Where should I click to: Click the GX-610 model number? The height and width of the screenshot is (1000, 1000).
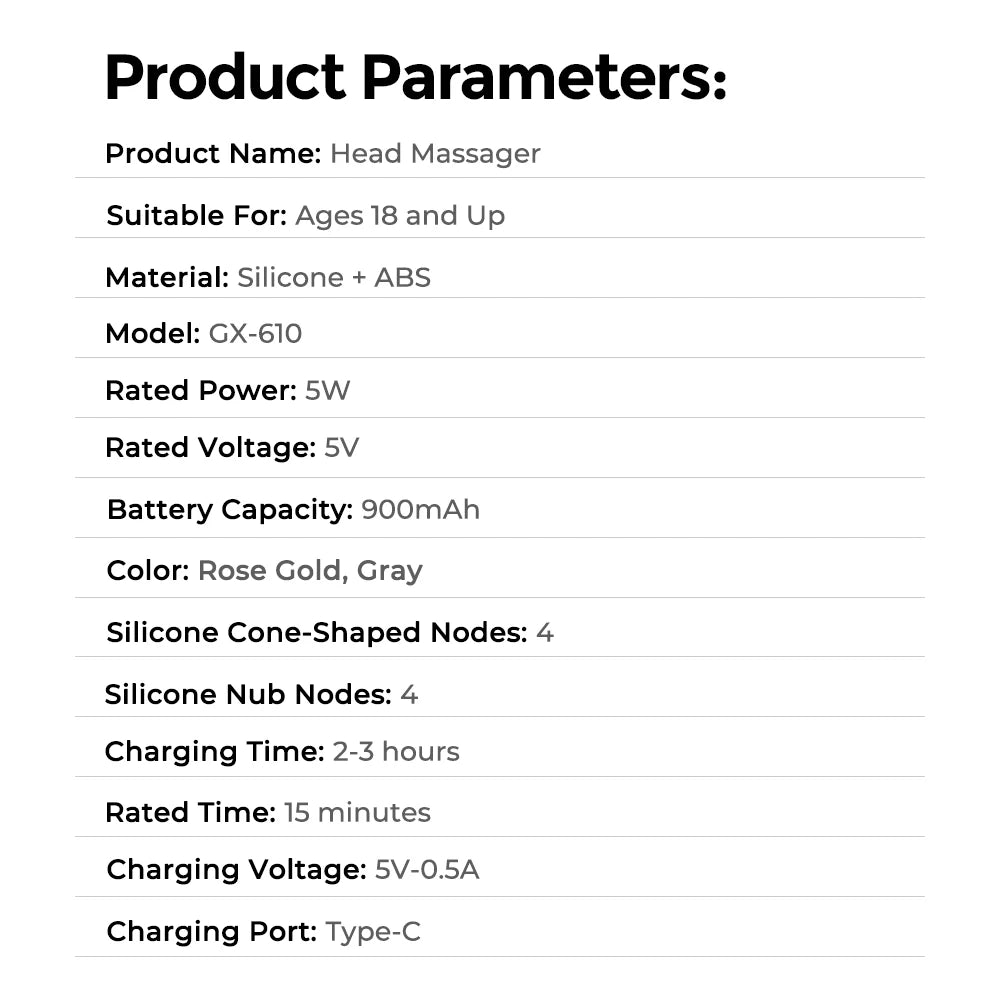[255, 334]
